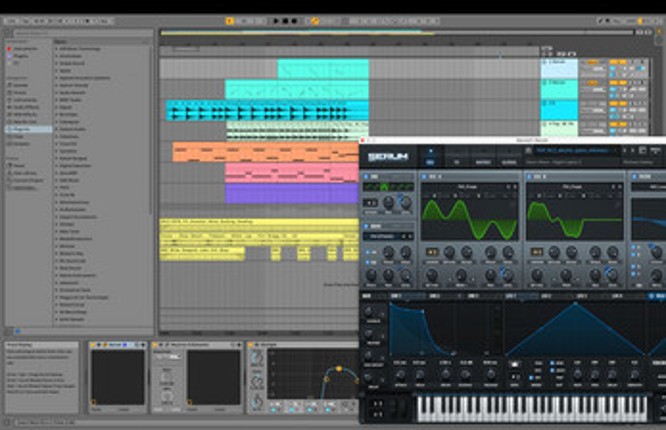Open the OSC B wavetable name dropdown
This screenshot has width=666, height=430.
coord(572,187)
